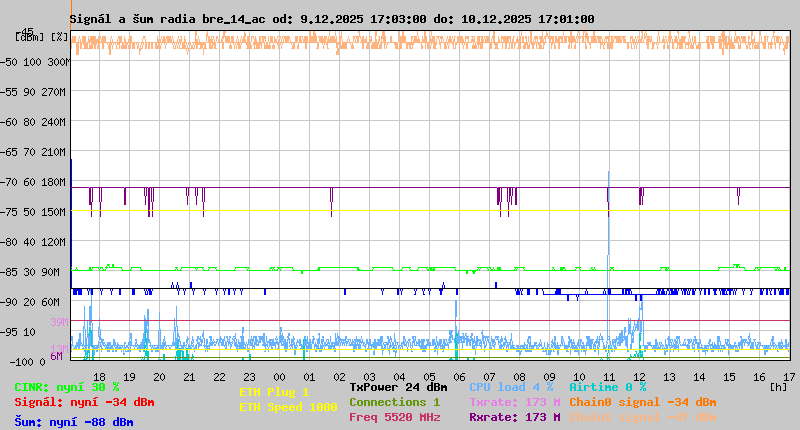Click the Freq 5520 MHz legend label

[x=394, y=417]
